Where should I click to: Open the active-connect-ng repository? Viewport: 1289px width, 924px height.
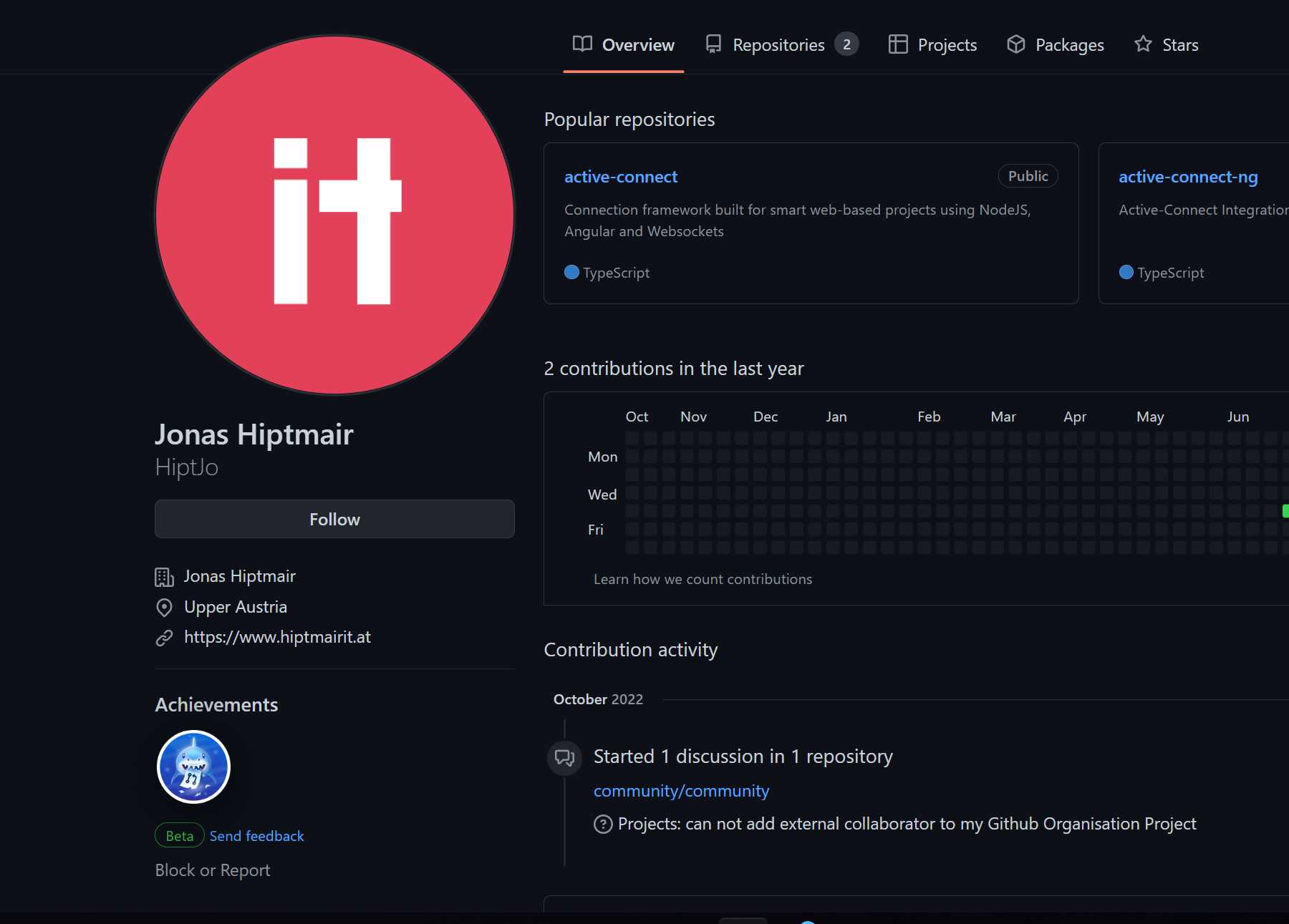click(1188, 177)
